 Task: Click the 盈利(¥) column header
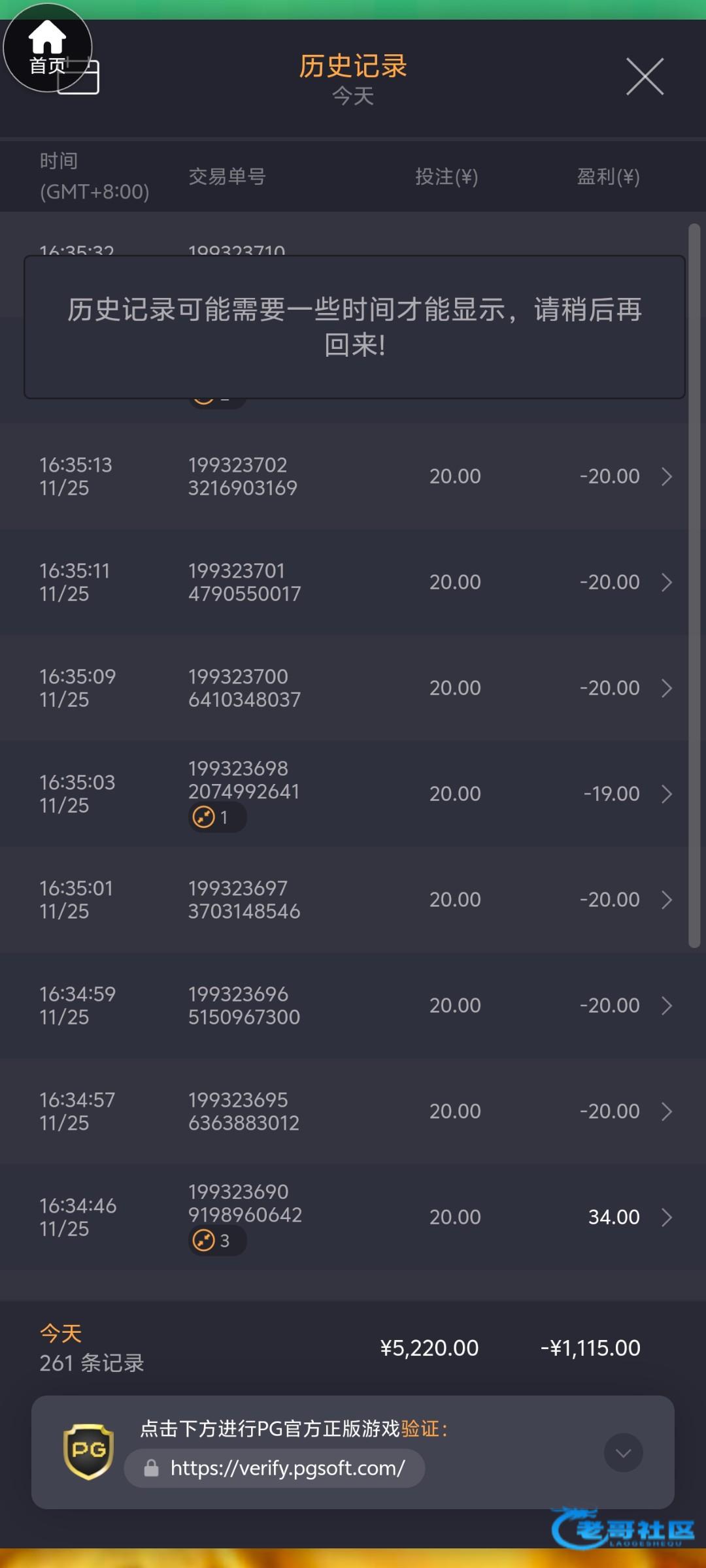608,176
